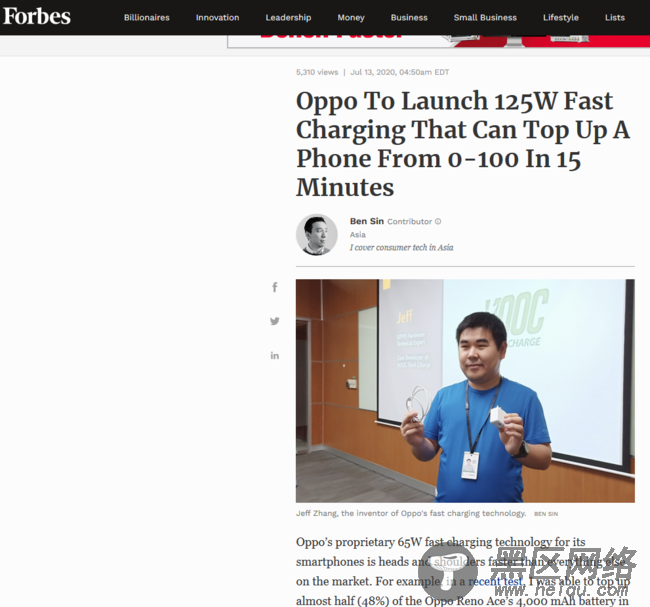Screen dimensions: 650x607
Task: Open the Small Business menu
Action: (x=485, y=17)
